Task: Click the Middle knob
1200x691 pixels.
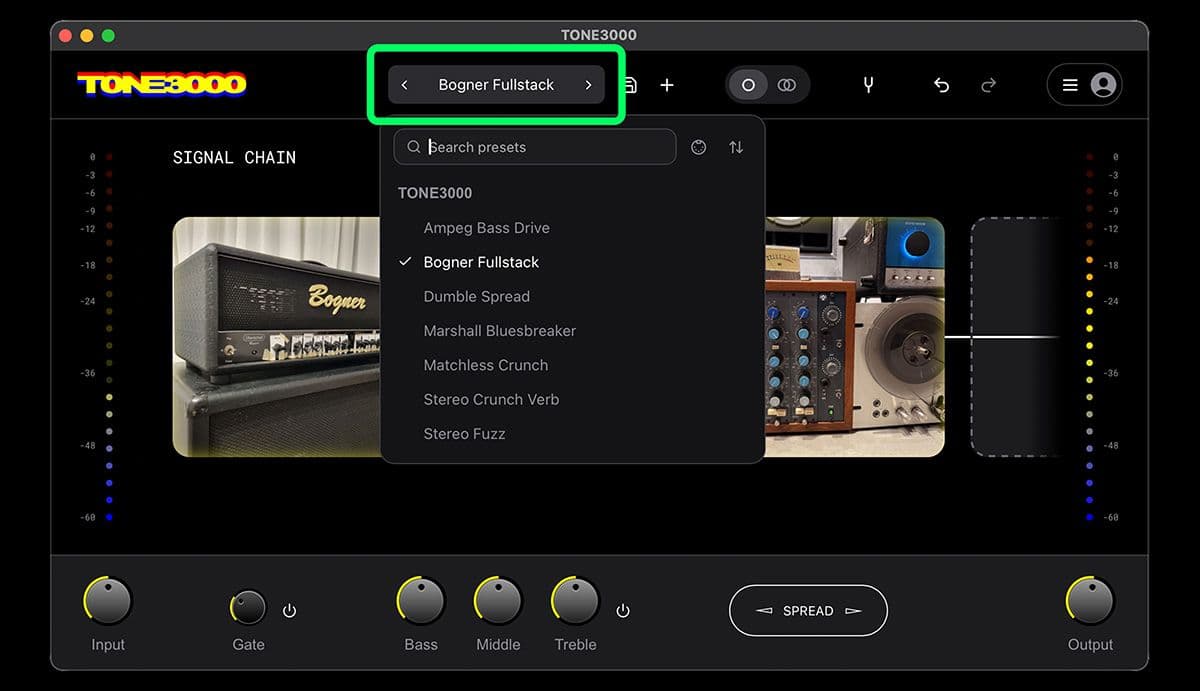Action: (498, 601)
